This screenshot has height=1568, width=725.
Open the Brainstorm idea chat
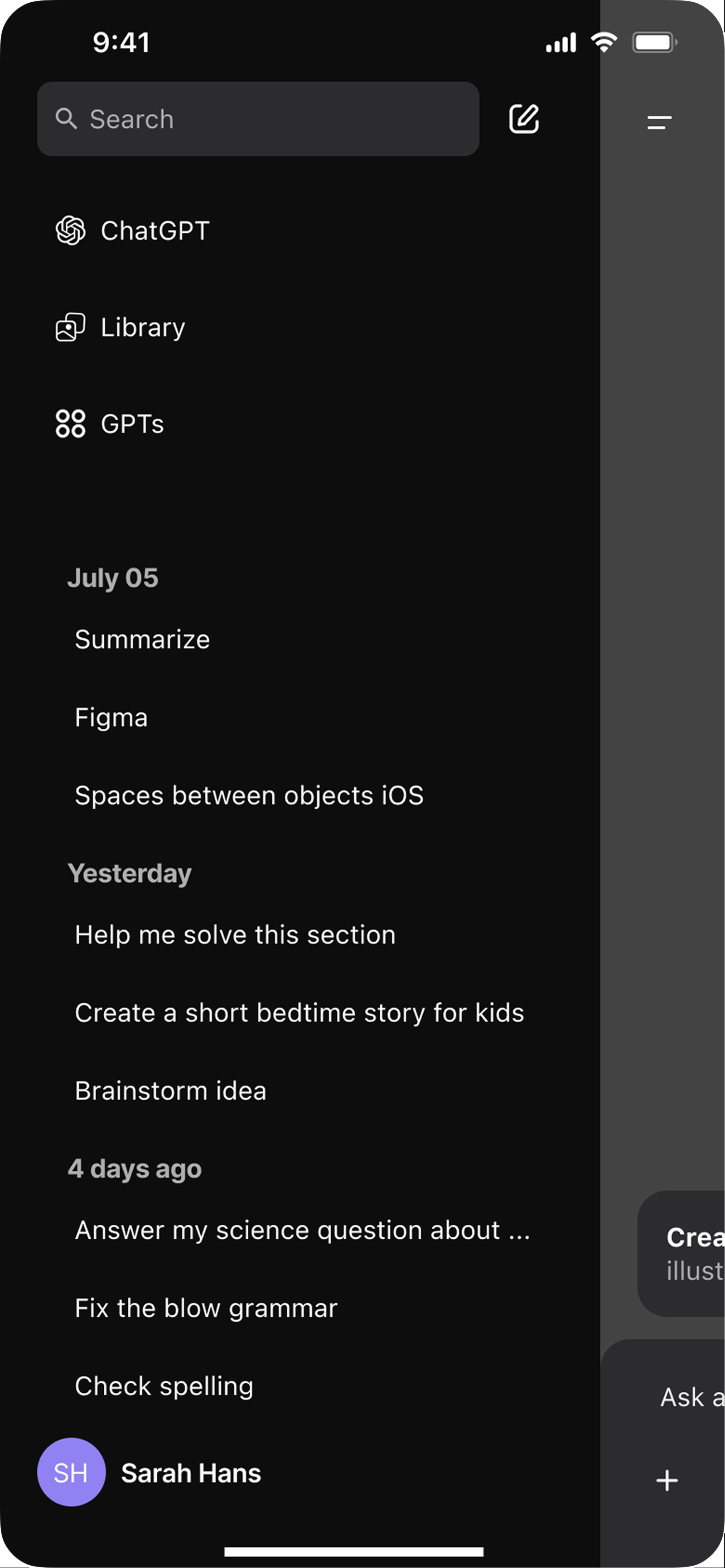point(170,1091)
